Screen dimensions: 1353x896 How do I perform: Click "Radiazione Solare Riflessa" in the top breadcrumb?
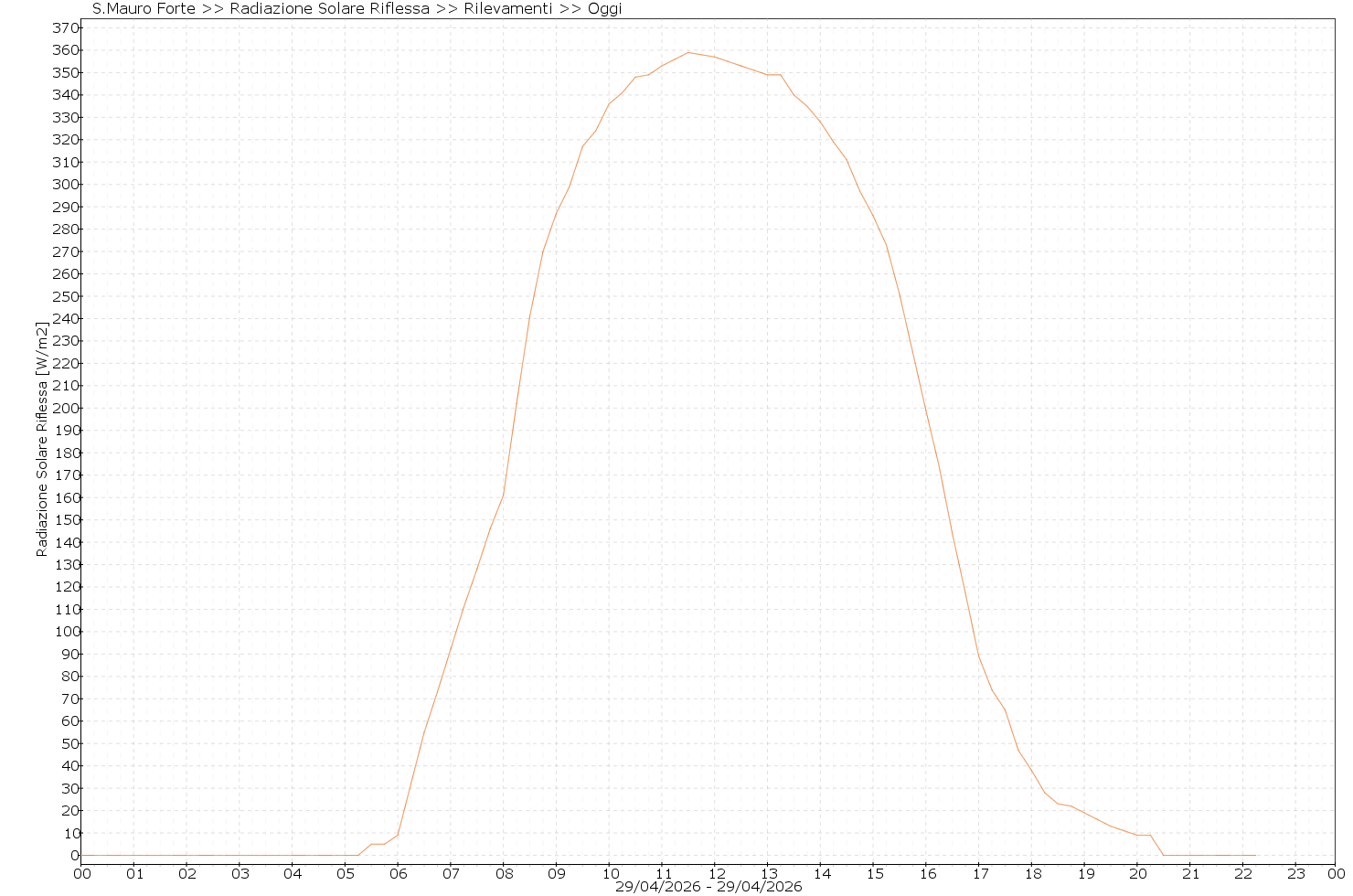point(329,9)
